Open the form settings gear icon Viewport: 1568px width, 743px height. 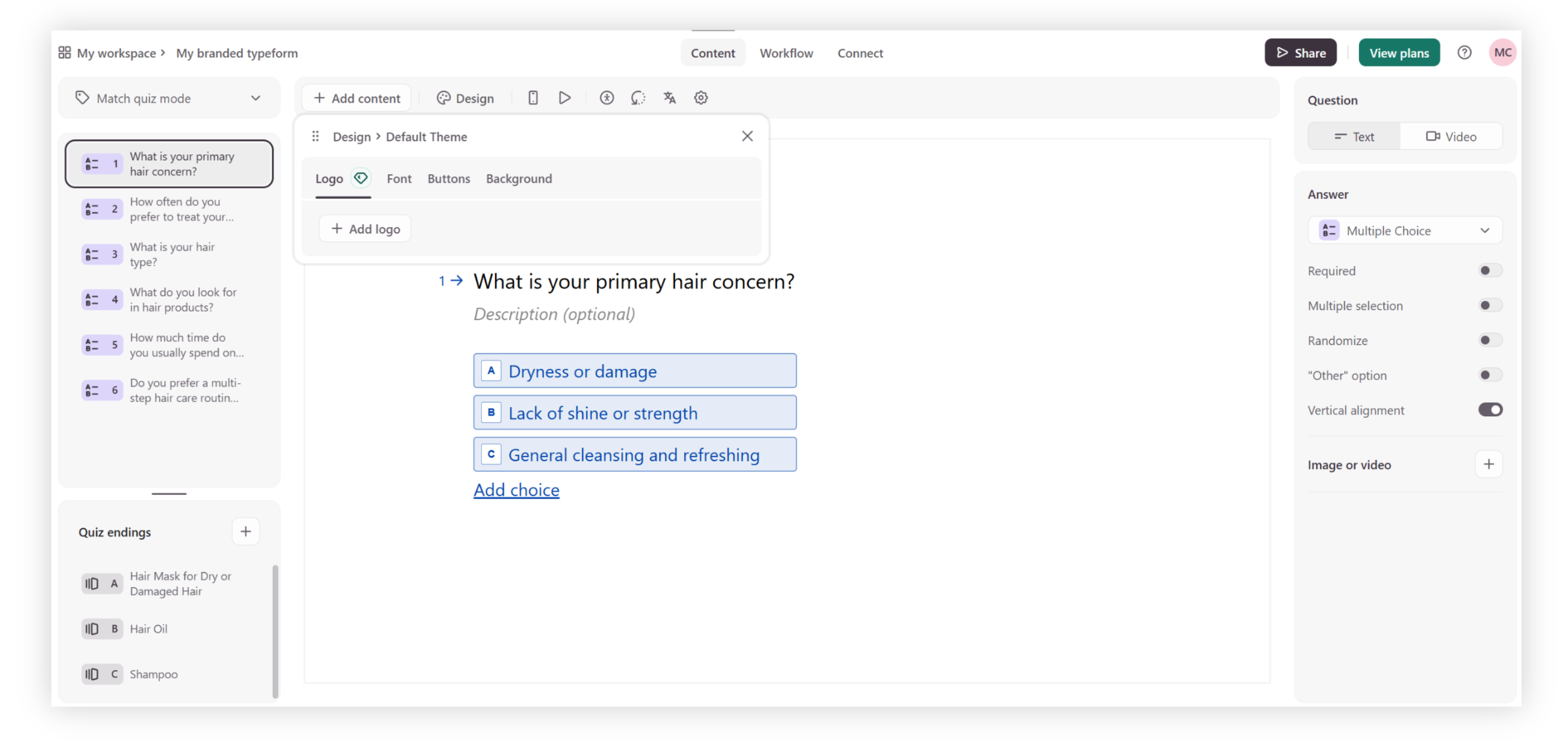(x=701, y=98)
